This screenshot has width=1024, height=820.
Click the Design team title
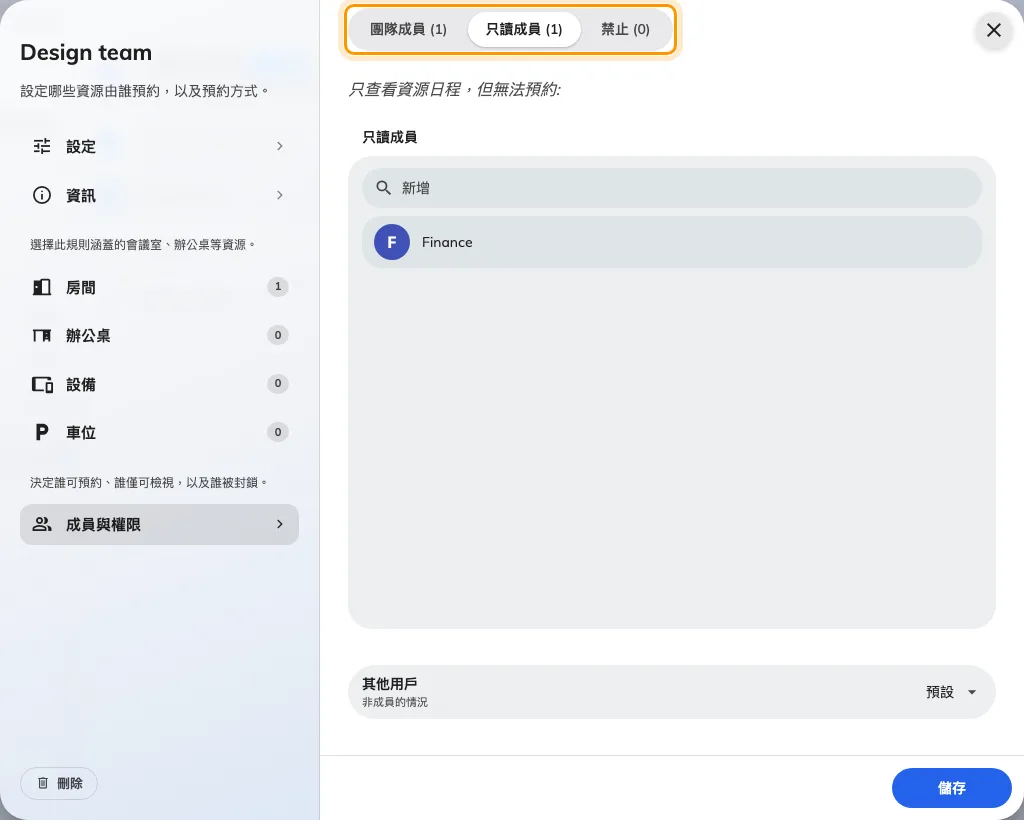pos(86,52)
